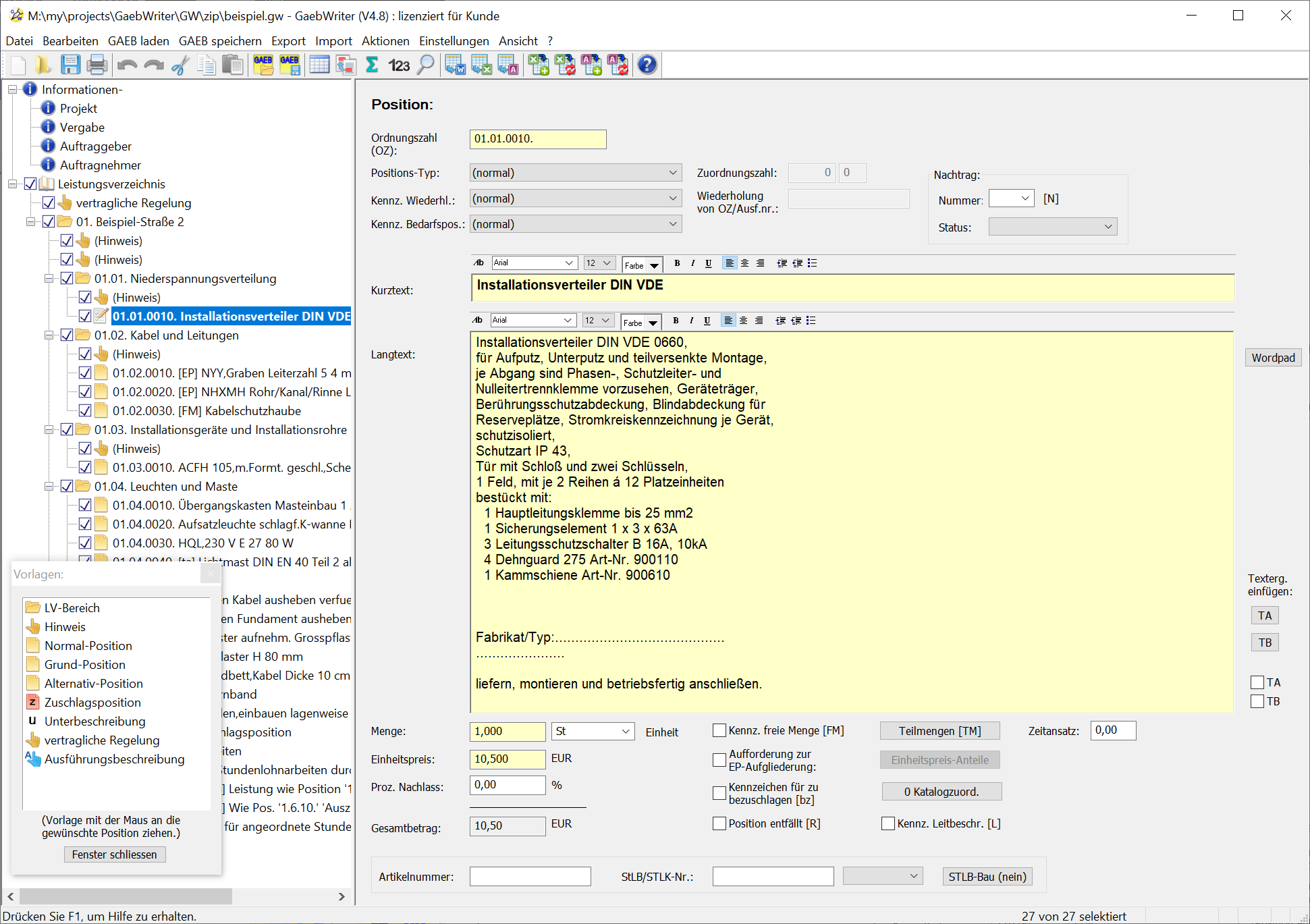Import new from Excel with green plus icon
Viewport: 1310px width, 924px height.
tap(539, 65)
